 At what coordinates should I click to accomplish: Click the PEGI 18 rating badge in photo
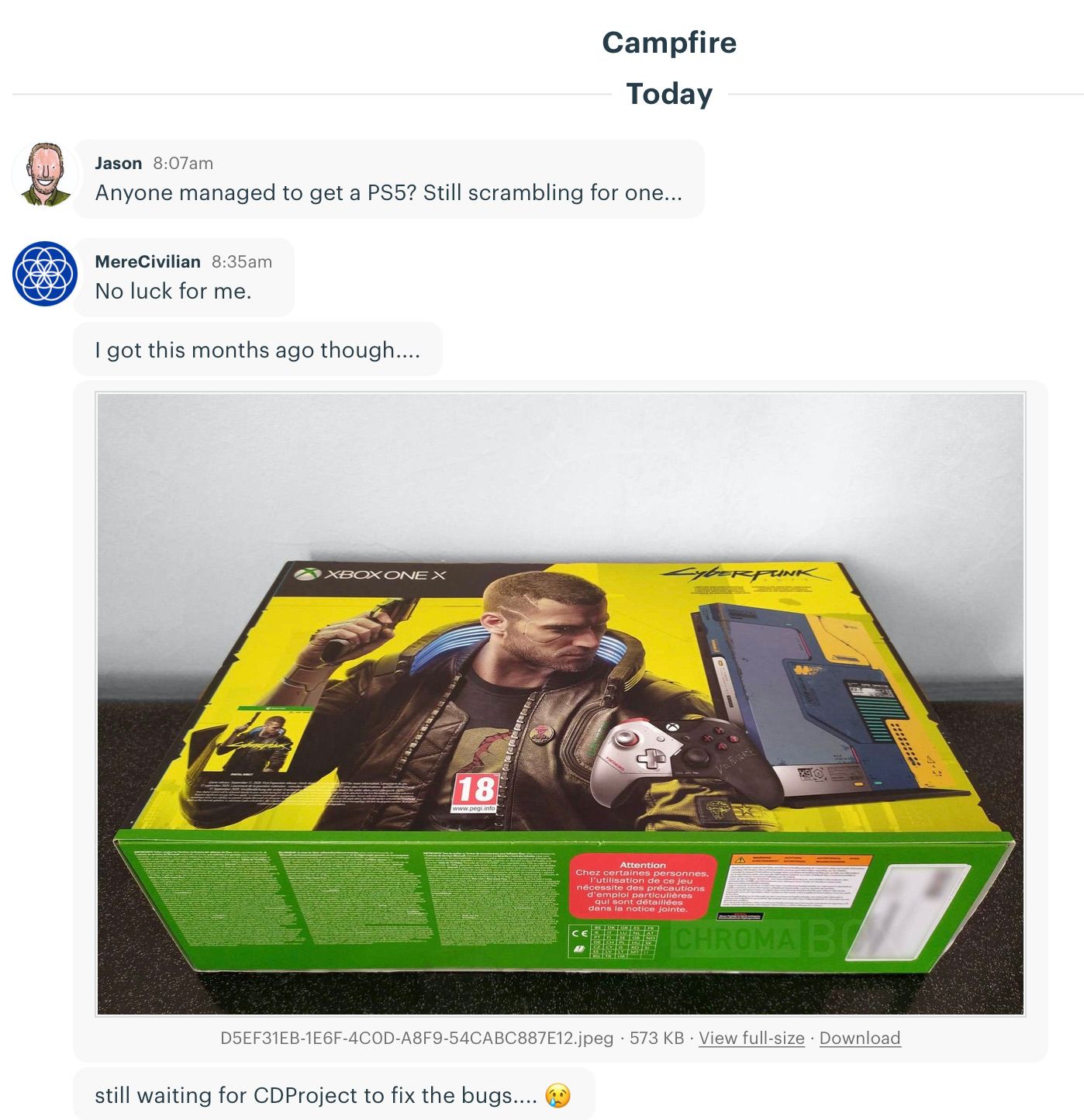tap(475, 792)
